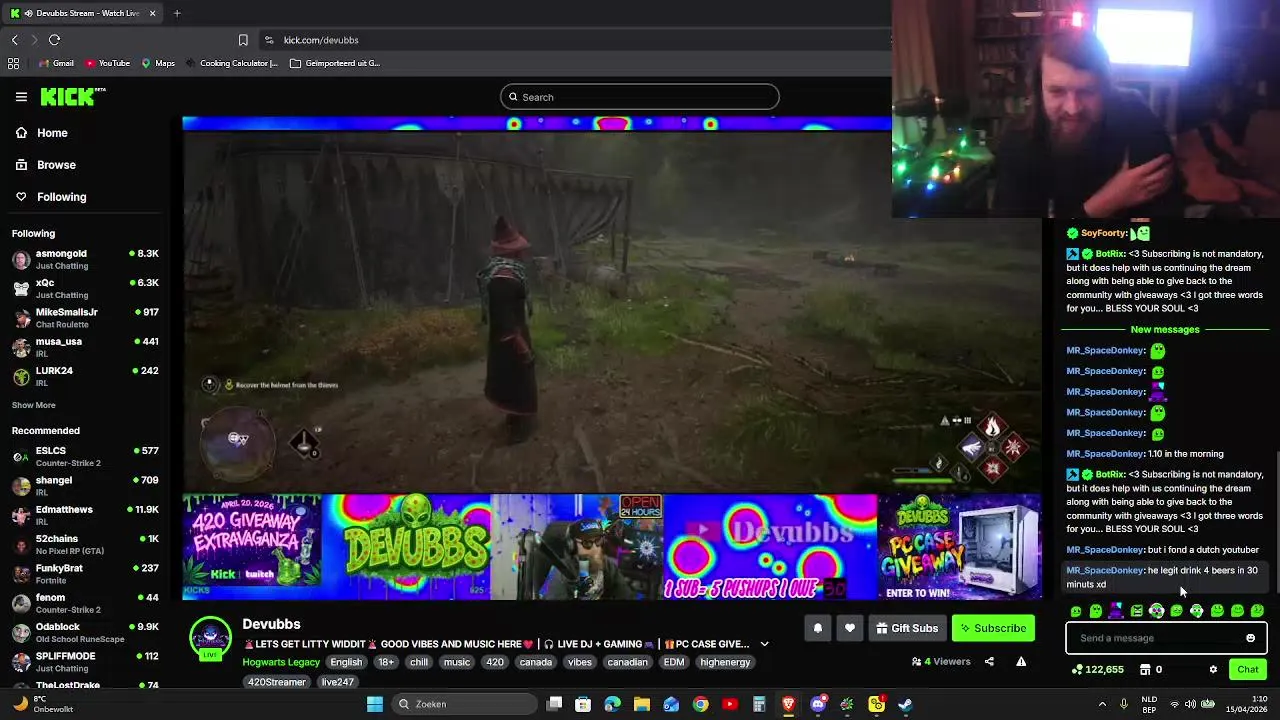
Task: Expand the stream title chevron
Action: 764,644
